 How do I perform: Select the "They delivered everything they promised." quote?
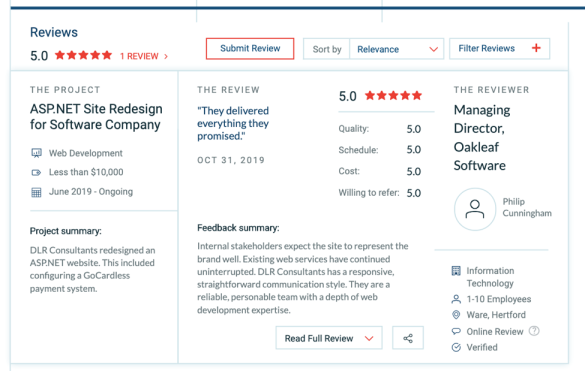[233, 124]
